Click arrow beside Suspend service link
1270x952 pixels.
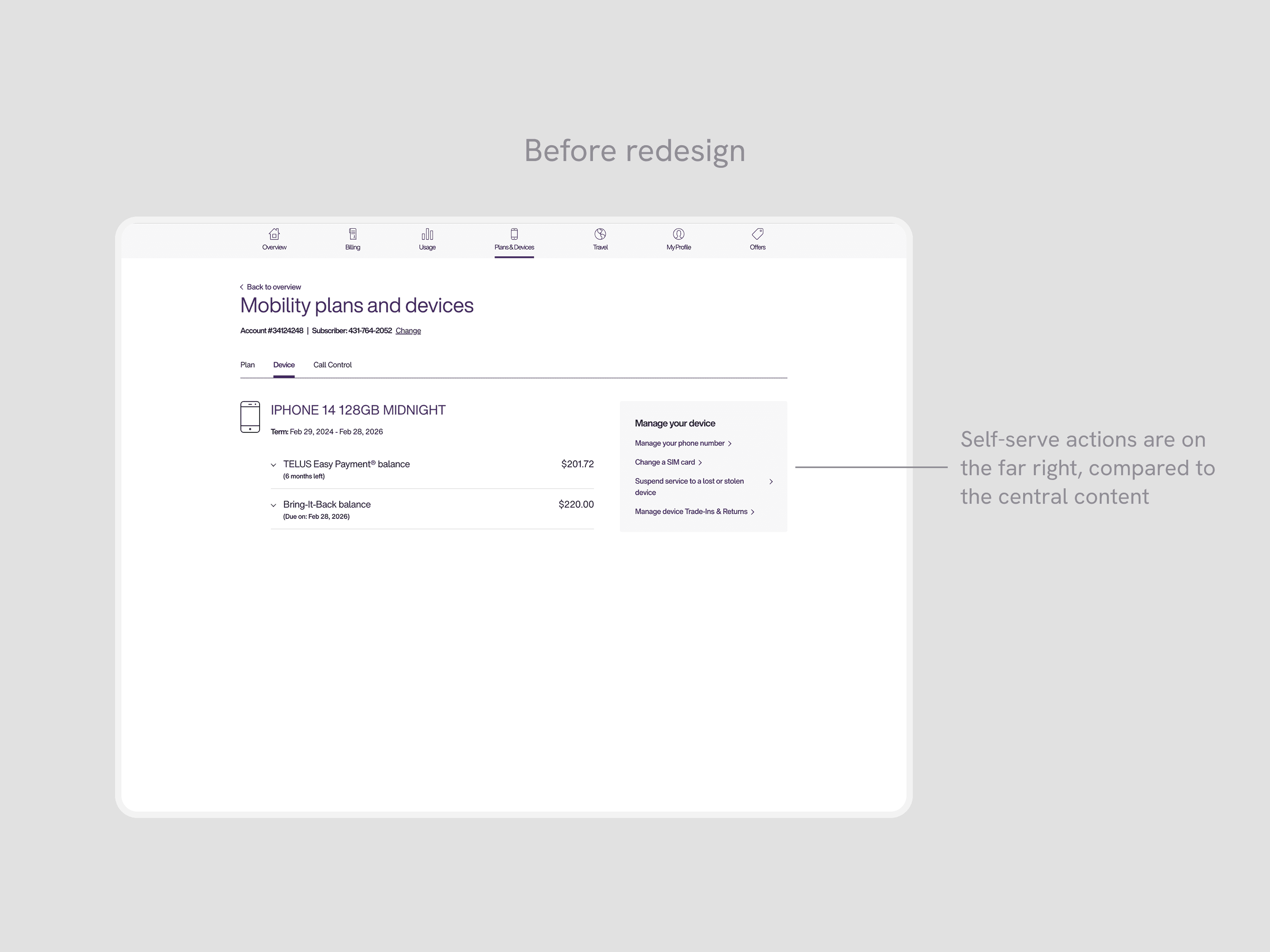click(x=770, y=482)
